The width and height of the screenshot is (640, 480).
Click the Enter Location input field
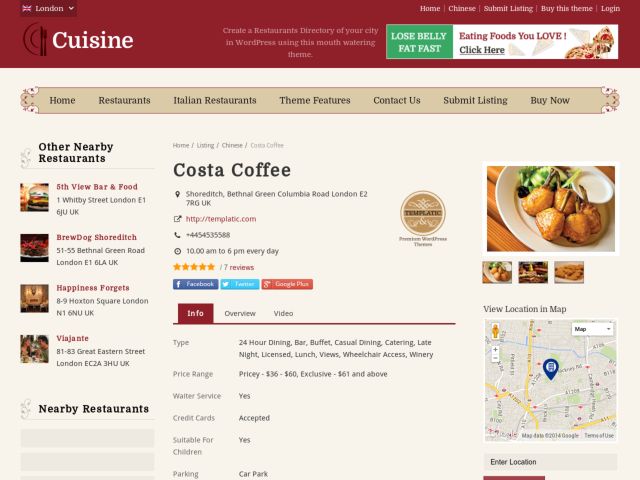tap(551, 462)
